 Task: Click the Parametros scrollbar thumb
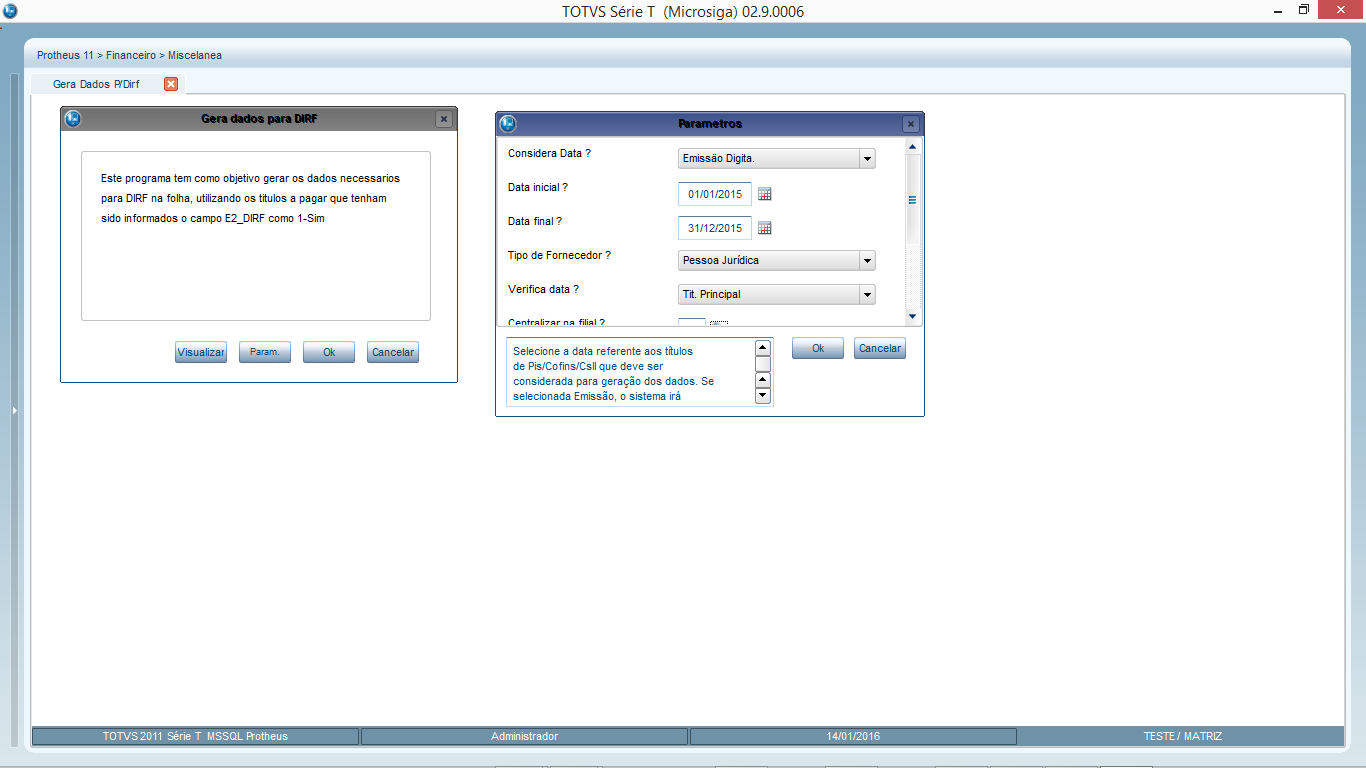click(912, 200)
